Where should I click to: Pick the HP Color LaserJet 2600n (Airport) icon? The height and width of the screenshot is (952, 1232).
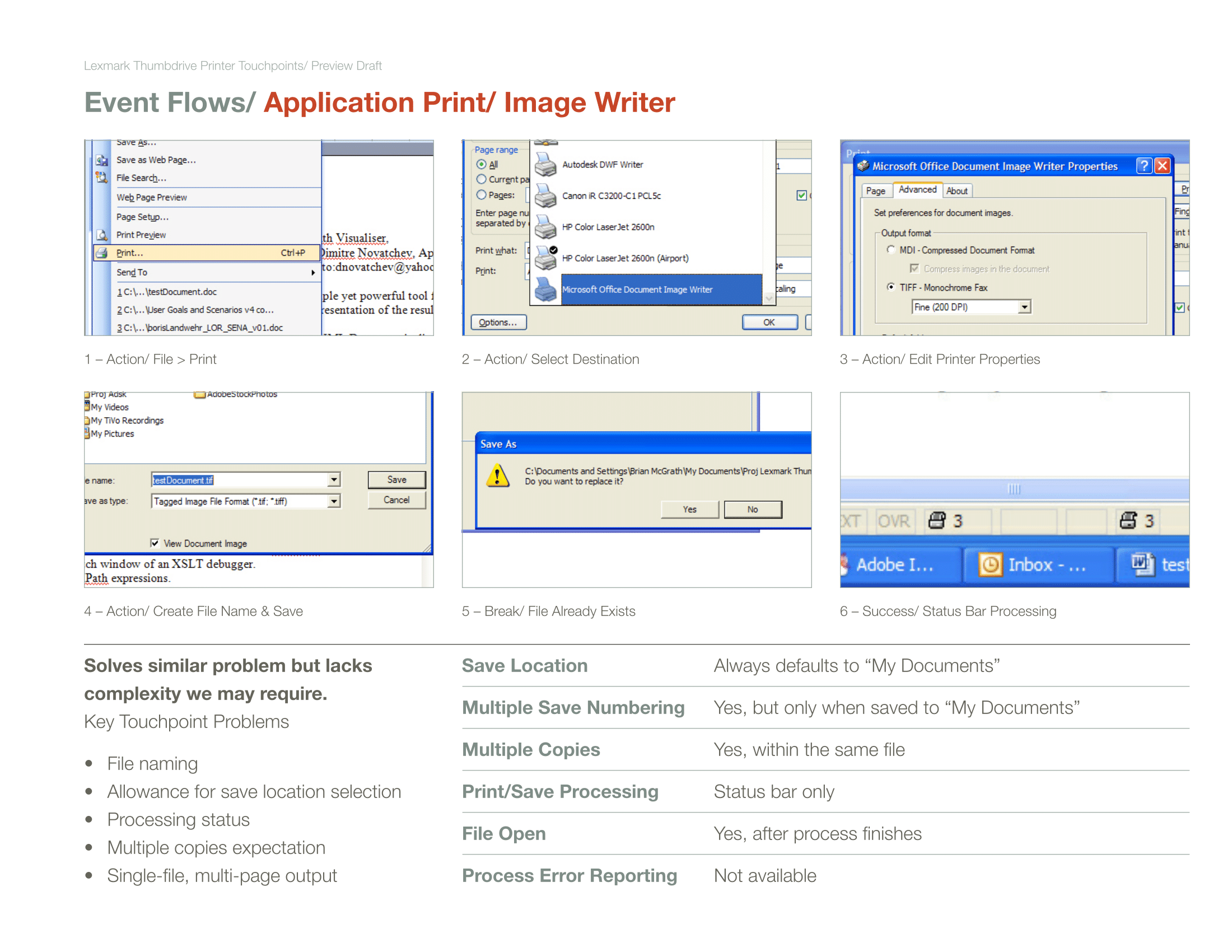pyautogui.click(x=545, y=258)
